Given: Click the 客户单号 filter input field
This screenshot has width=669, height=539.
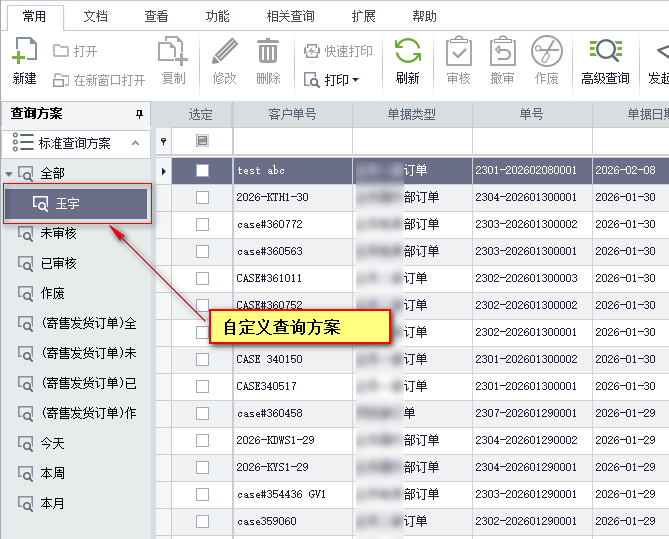Looking at the screenshot, I should pos(292,141).
